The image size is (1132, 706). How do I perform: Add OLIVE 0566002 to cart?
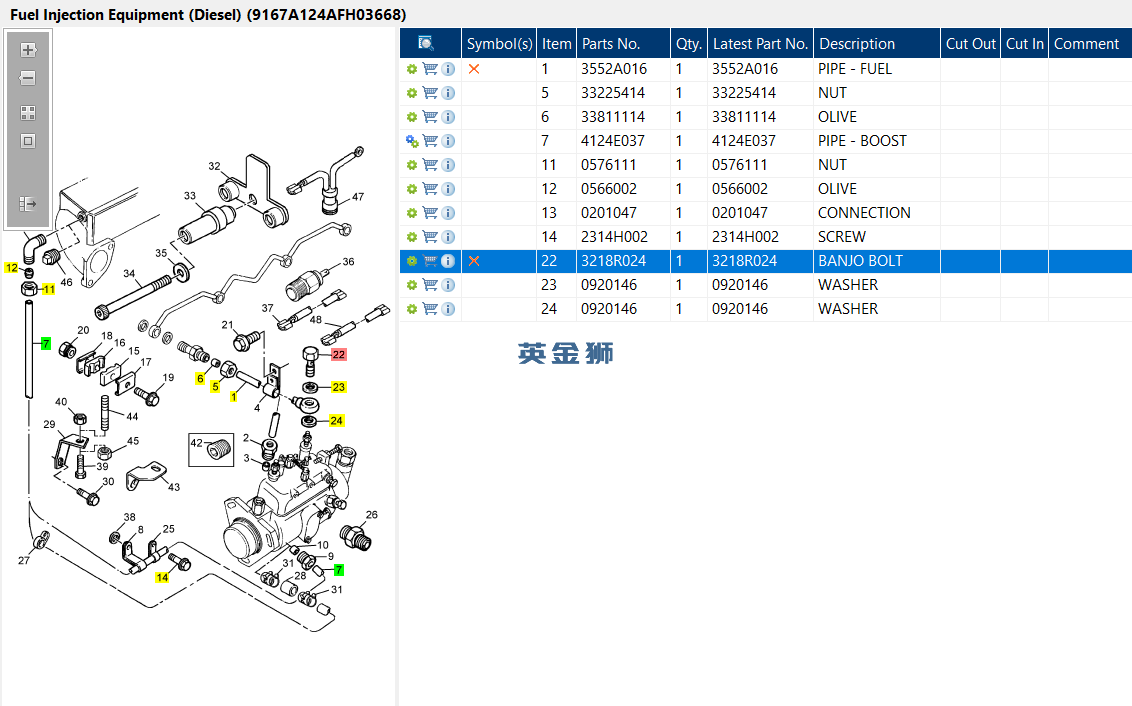(x=430, y=189)
